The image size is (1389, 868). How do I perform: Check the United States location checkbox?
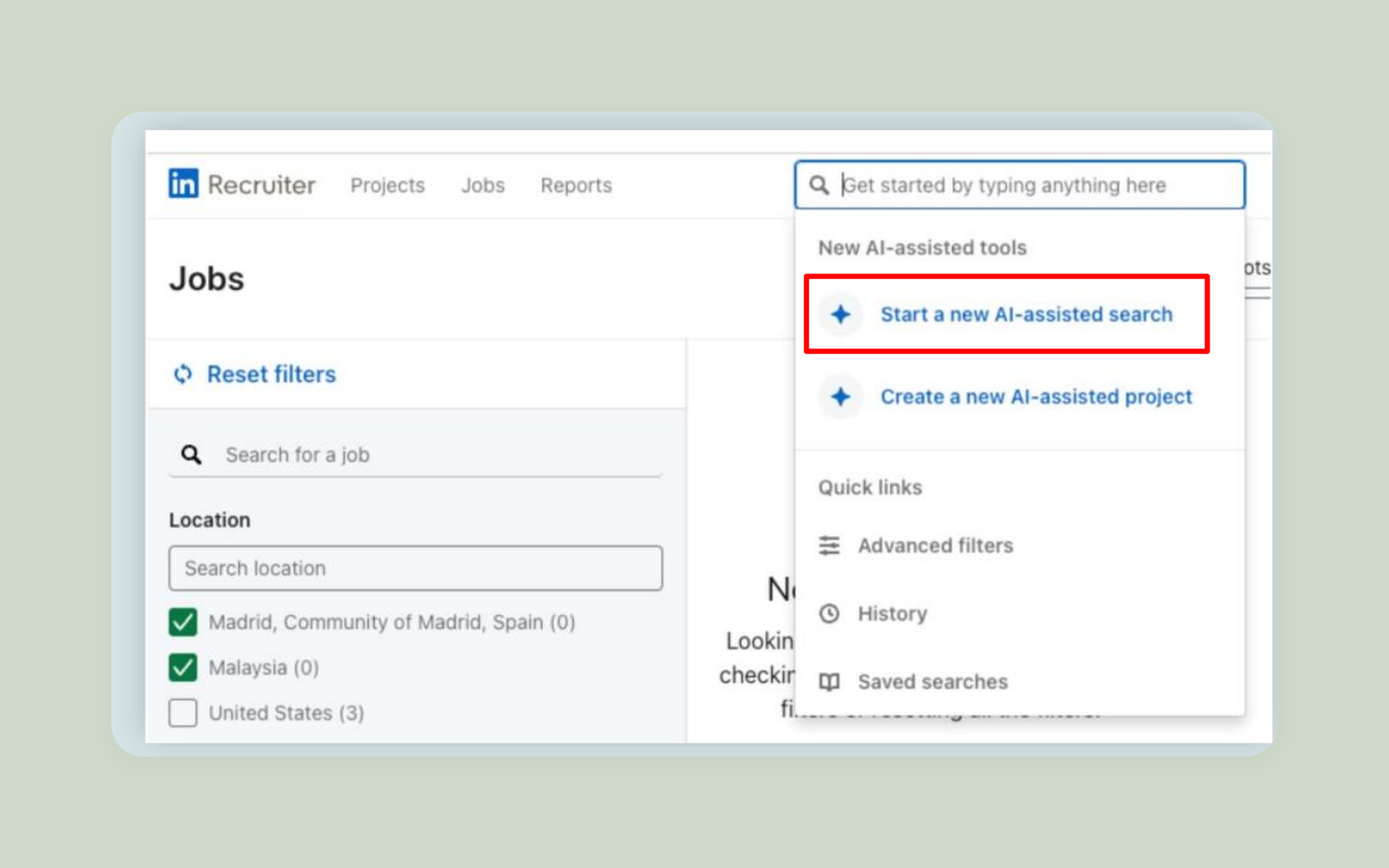(183, 713)
